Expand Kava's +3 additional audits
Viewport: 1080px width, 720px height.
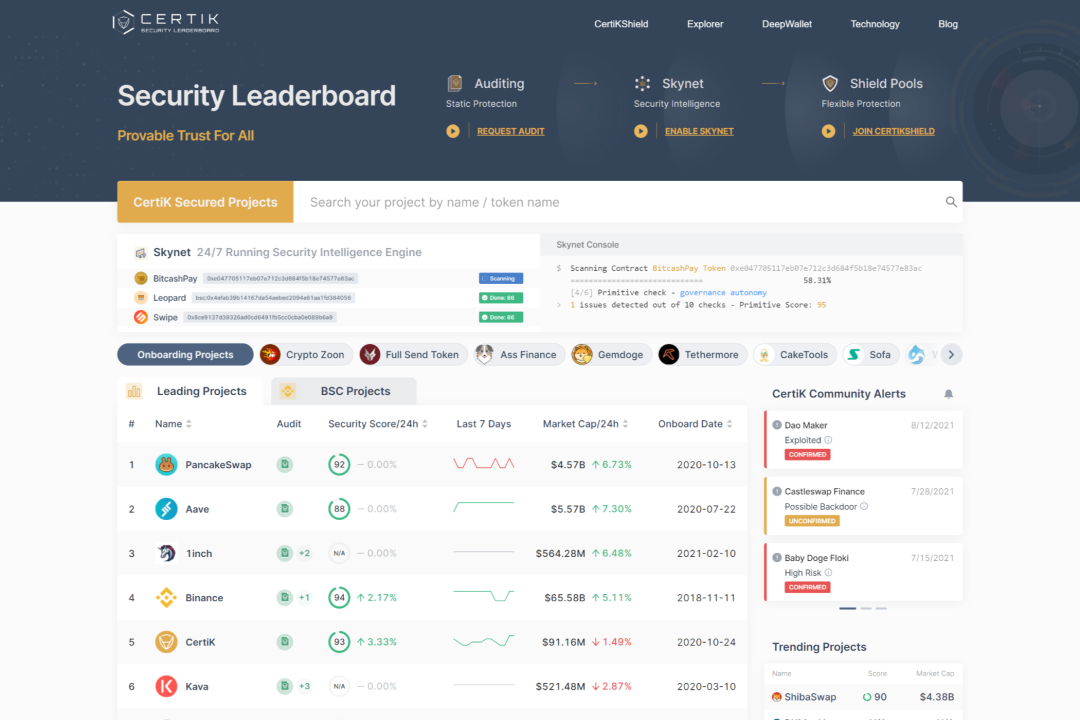click(304, 686)
